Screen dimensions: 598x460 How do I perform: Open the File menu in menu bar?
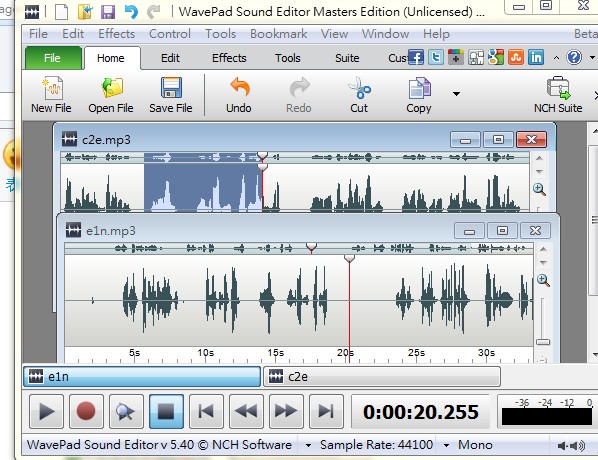38,34
